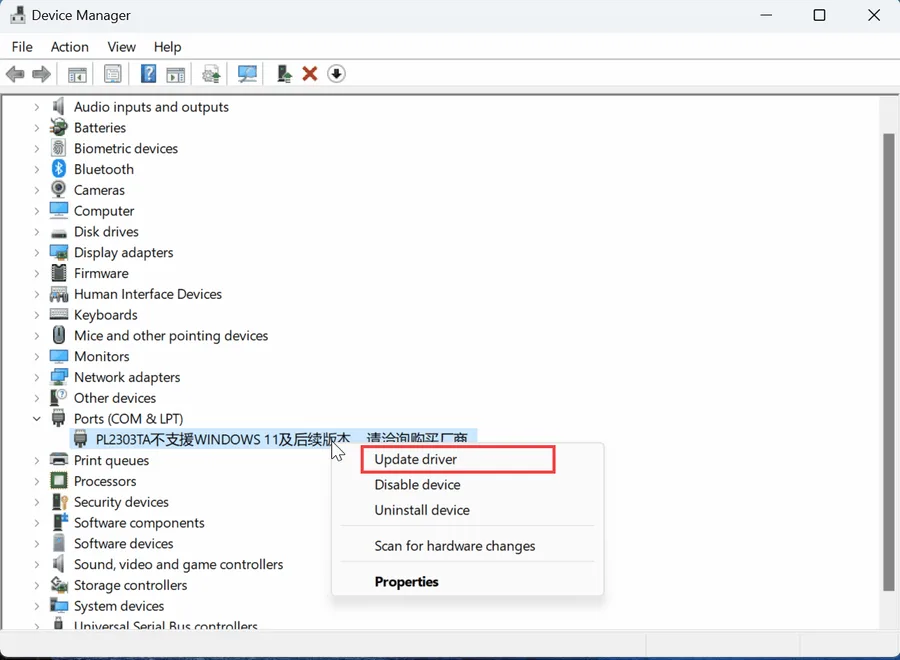The image size is (900, 660).
Task: Expand the Other devices chevron
Action: pyautogui.click(x=37, y=398)
